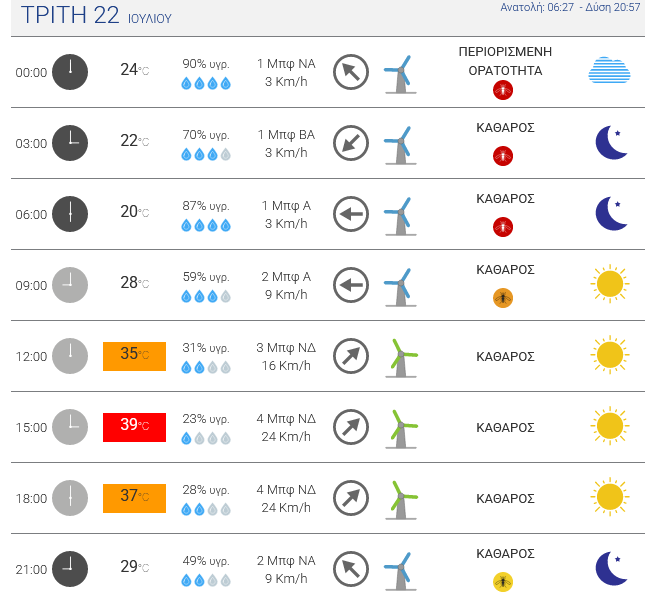Image resolution: width=645 pixels, height=600 pixels.
Task: Click the orange 35°C temperature badge
Action: click(134, 355)
